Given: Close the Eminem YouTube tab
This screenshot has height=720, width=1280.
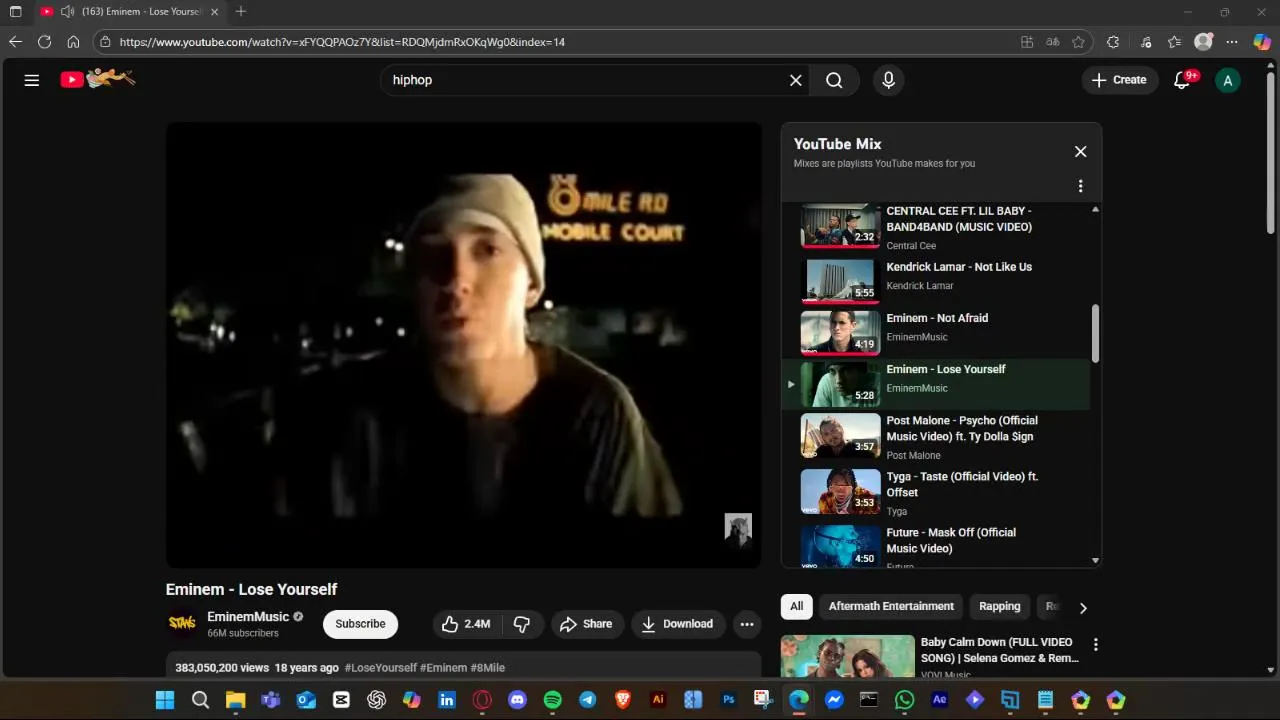Looking at the screenshot, I should pos(214,12).
